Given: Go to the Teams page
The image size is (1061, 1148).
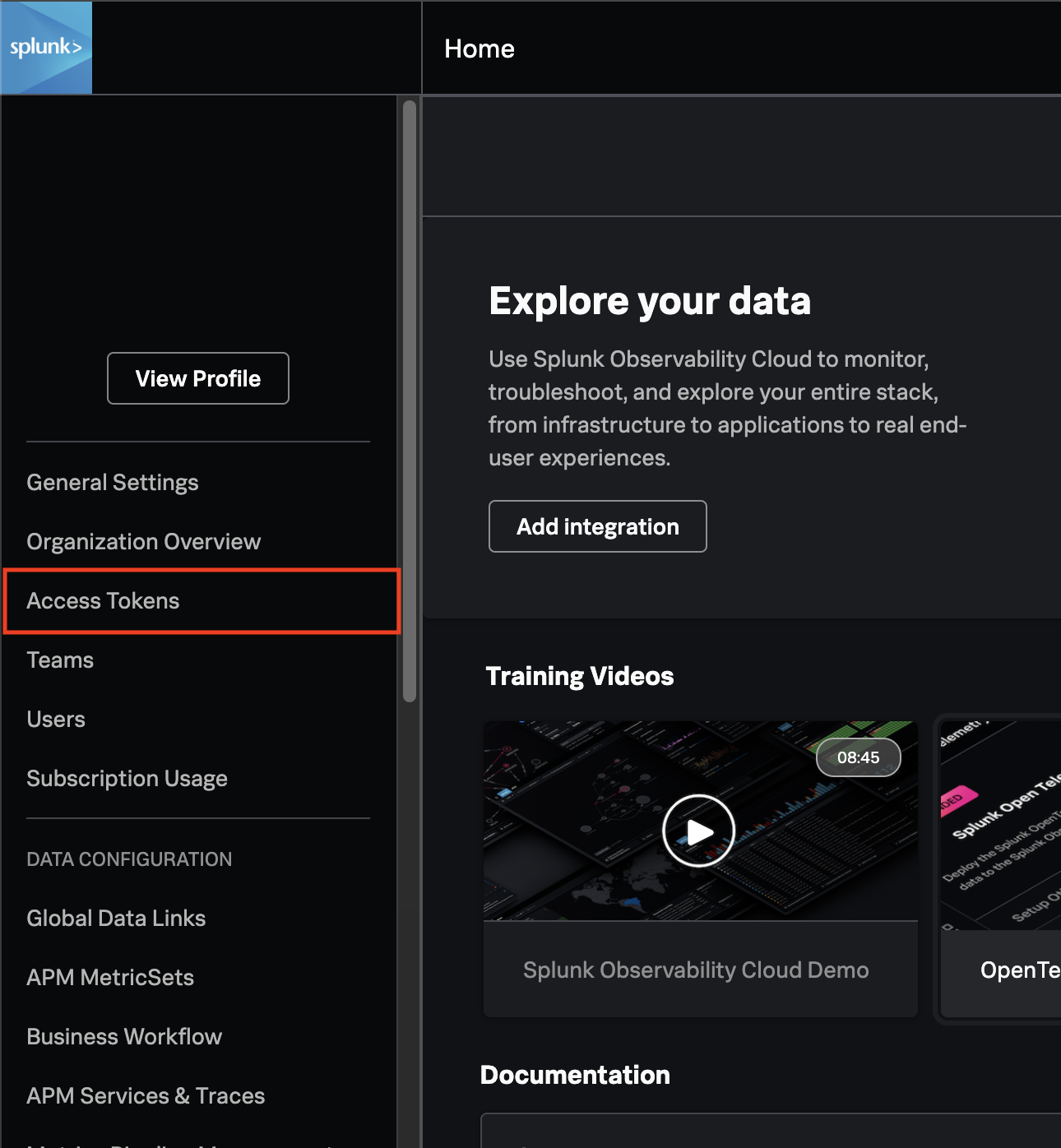Looking at the screenshot, I should click(60, 660).
